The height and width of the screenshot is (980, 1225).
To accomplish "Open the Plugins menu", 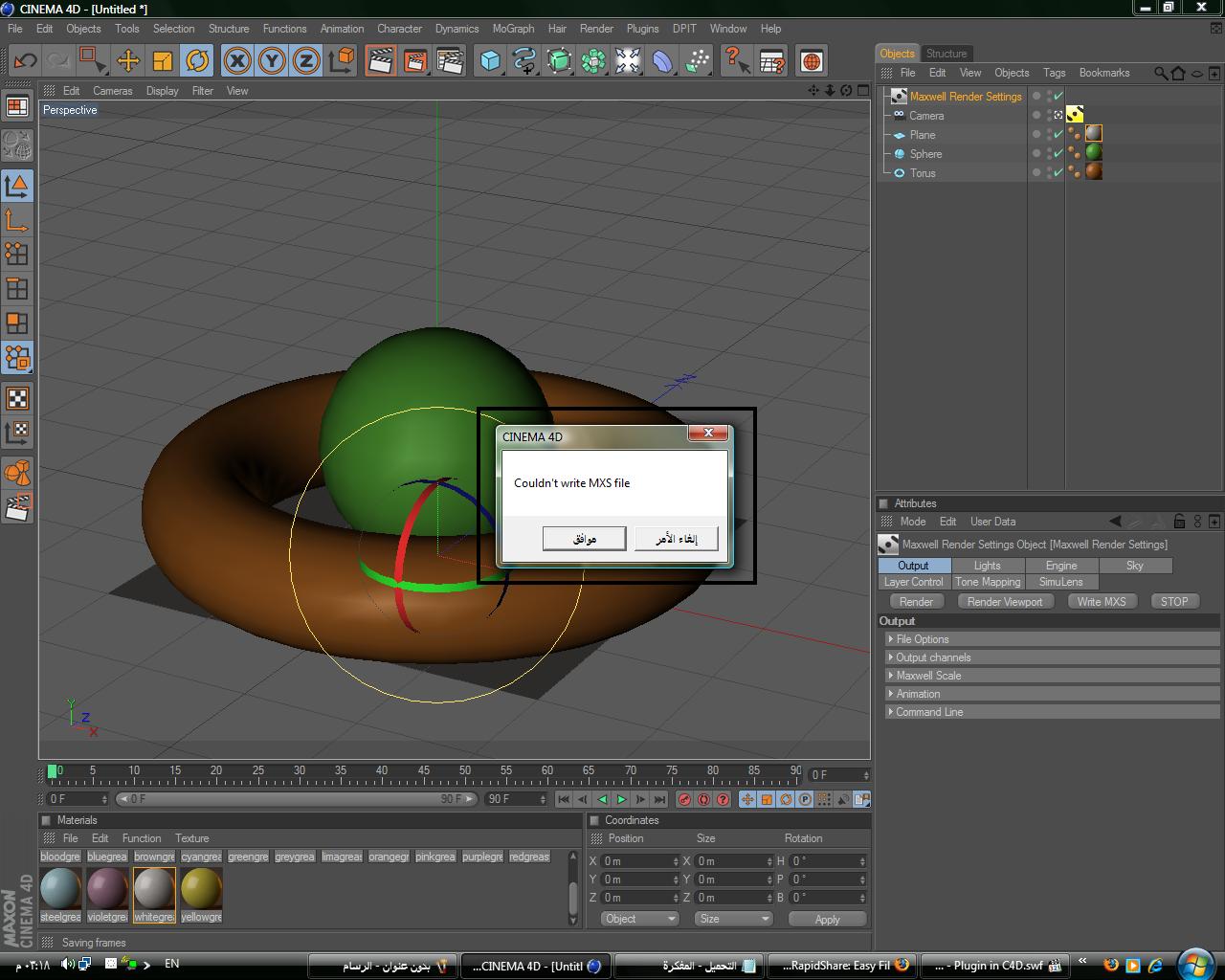I will click(642, 29).
